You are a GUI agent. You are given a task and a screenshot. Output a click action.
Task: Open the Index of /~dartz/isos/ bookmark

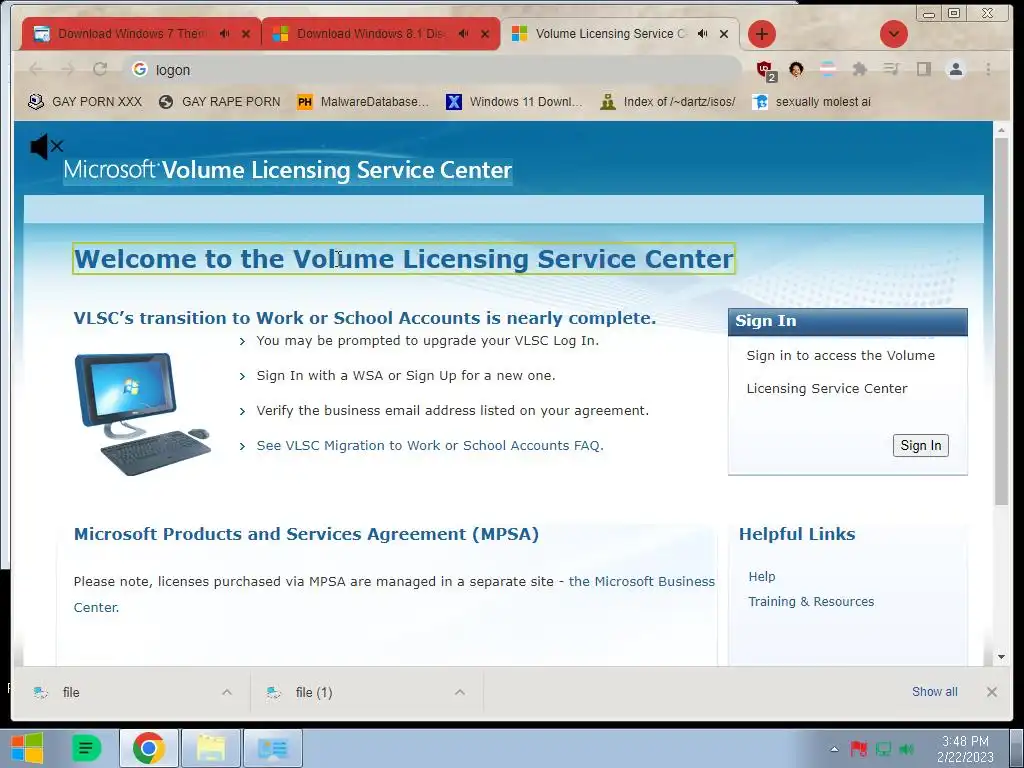tap(668, 102)
